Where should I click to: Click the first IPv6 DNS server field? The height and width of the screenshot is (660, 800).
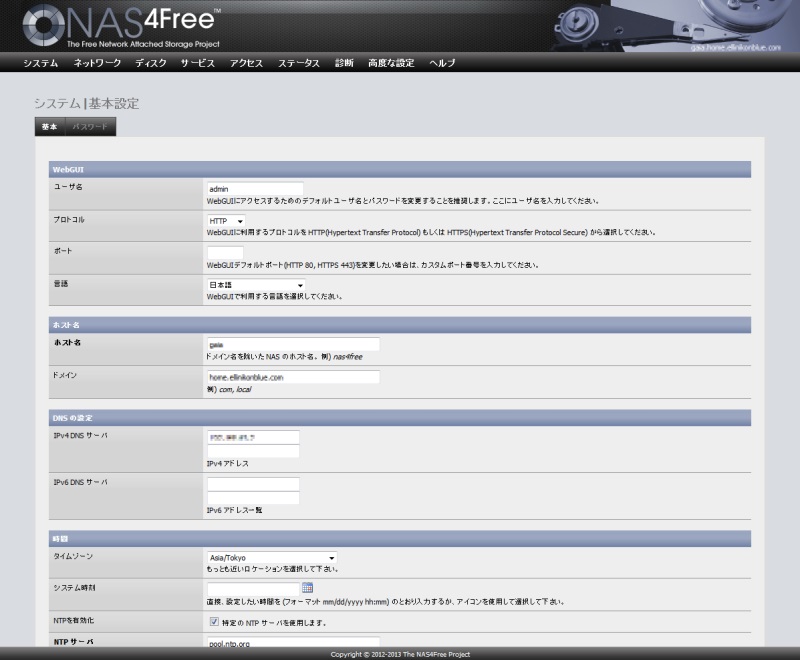pos(253,484)
